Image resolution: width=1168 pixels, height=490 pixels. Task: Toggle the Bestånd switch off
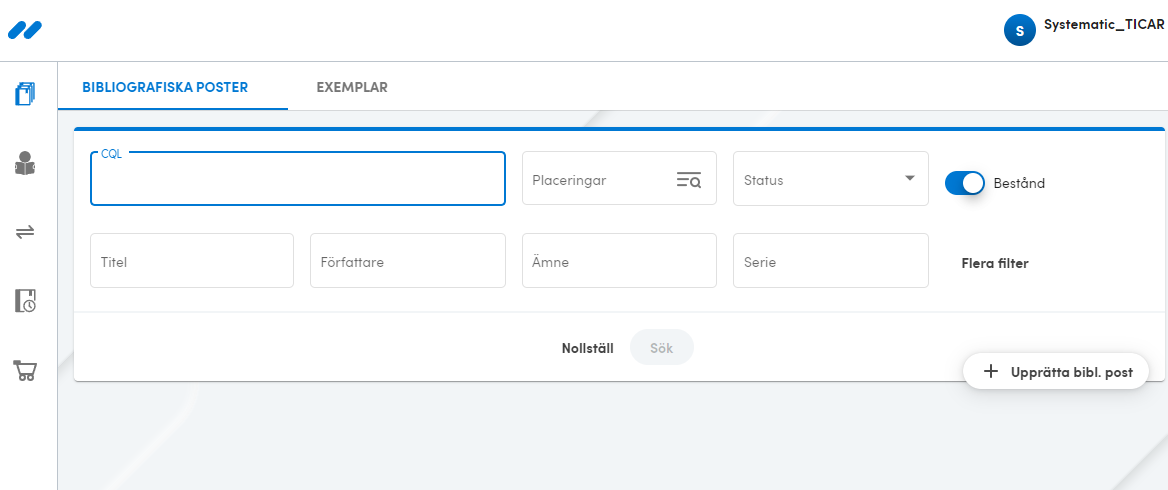965,182
